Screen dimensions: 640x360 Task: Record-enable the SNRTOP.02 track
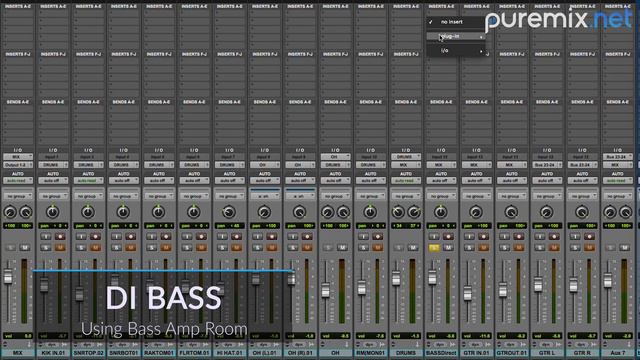point(96,236)
